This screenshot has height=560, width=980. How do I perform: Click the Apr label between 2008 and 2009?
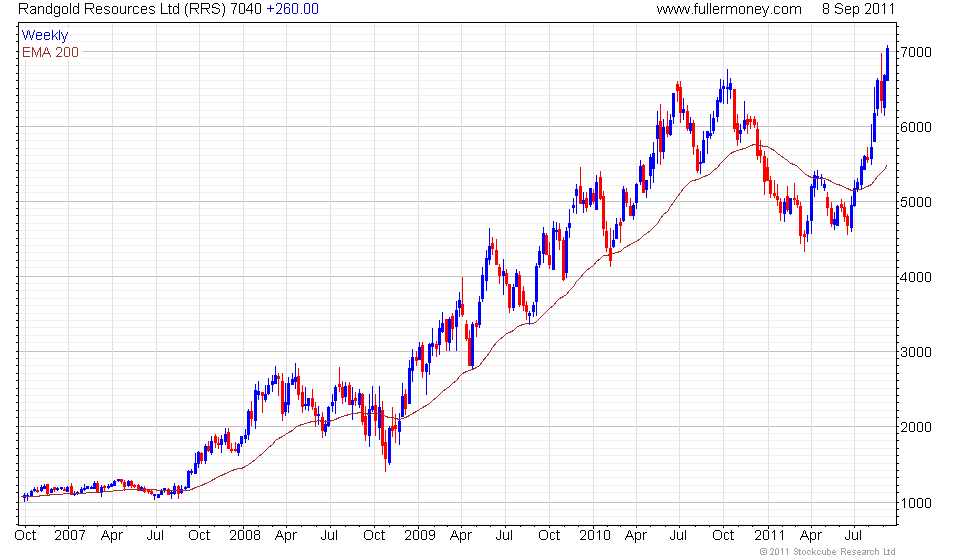pos(286,536)
